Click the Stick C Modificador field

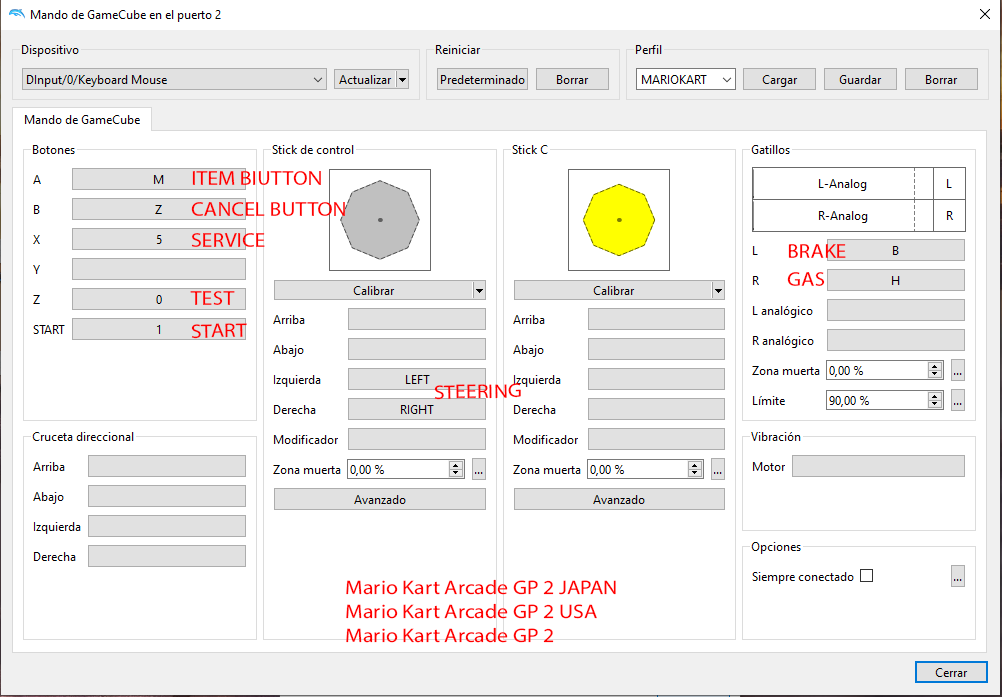pyautogui.click(x=656, y=440)
